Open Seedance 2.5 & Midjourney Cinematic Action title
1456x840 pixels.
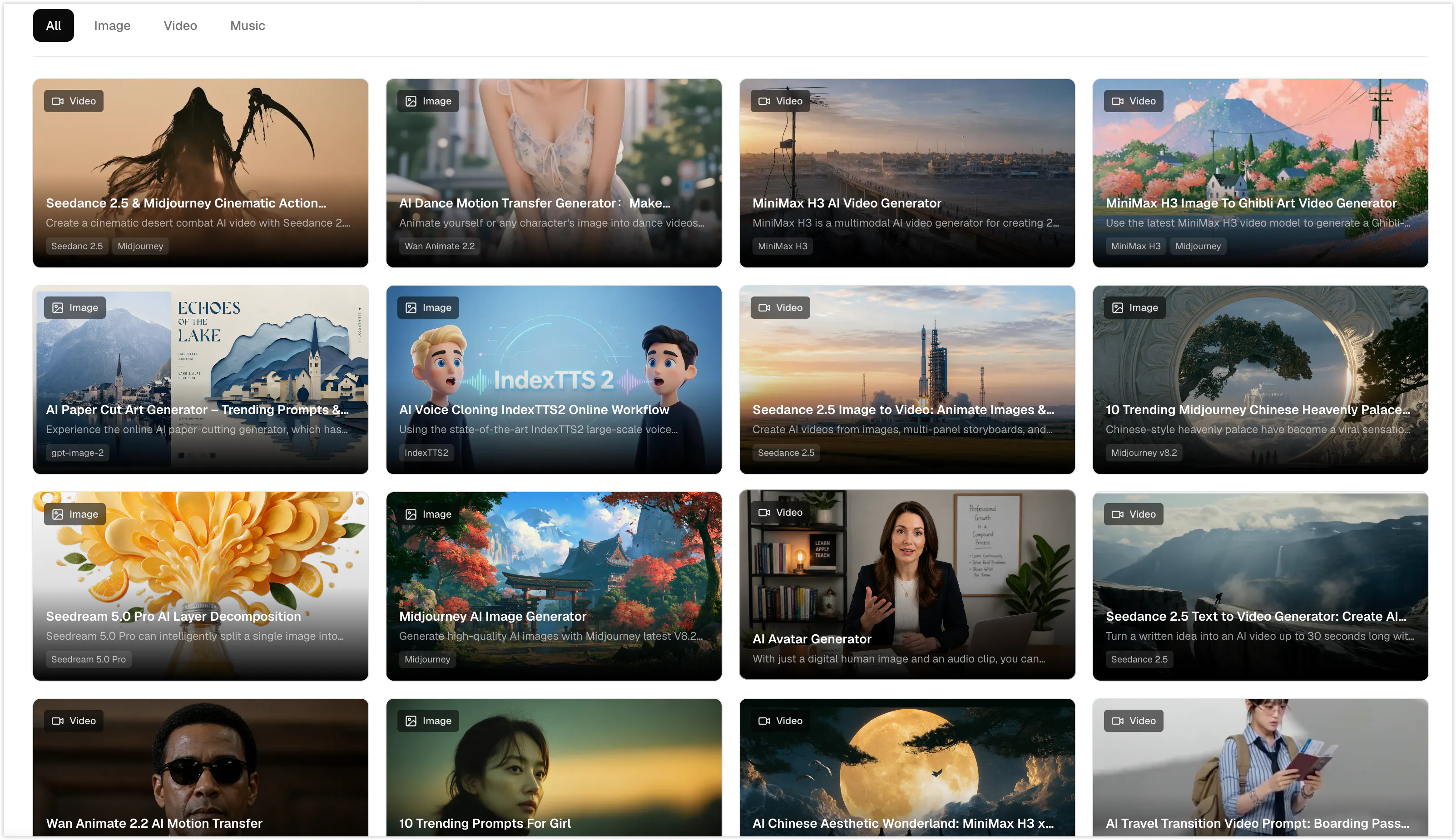pyautogui.click(x=186, y=203)
